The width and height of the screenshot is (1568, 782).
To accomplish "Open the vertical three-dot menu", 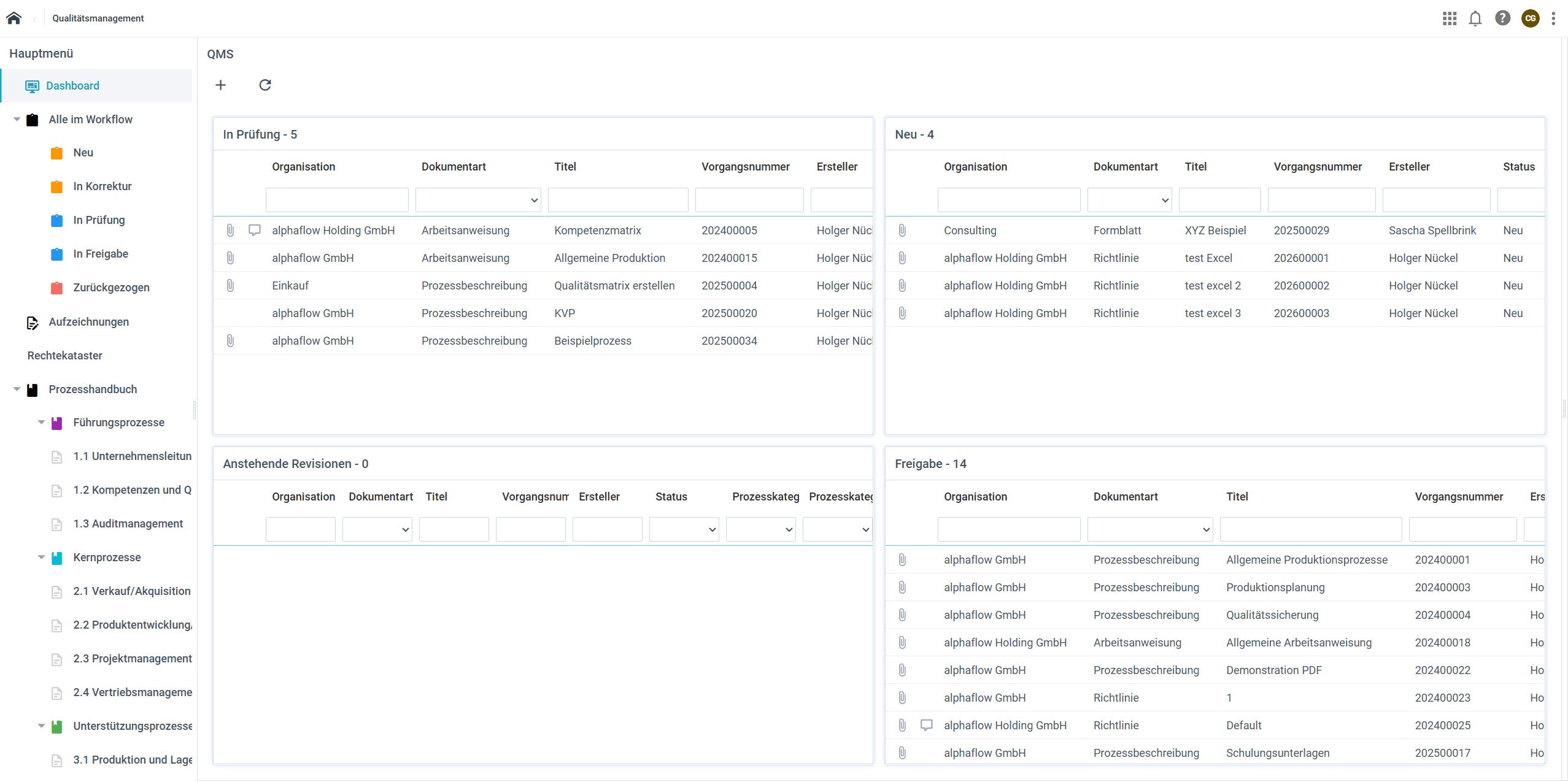I will pyautogui.click(x=1553, y=18).
